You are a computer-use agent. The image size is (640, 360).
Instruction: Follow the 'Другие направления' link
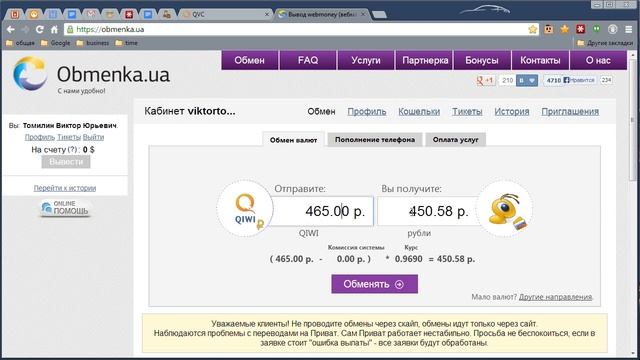(555, 297)
